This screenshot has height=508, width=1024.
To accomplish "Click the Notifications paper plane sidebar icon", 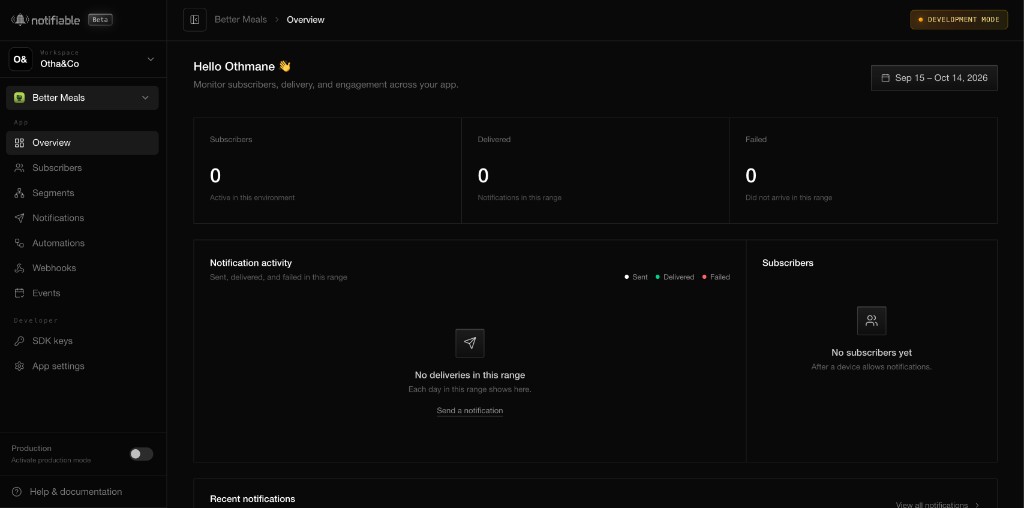I will pyautogui.click(x=20, y=218).
